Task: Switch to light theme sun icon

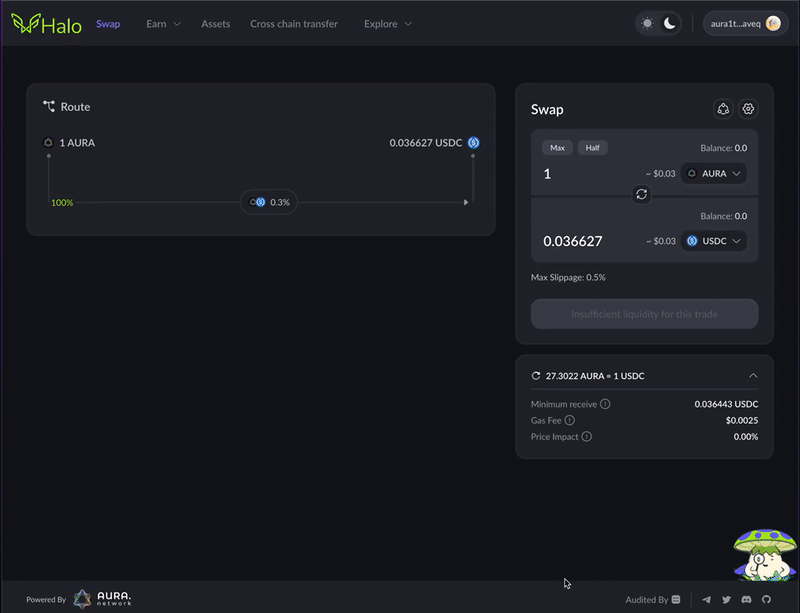Action: point(647,23)
